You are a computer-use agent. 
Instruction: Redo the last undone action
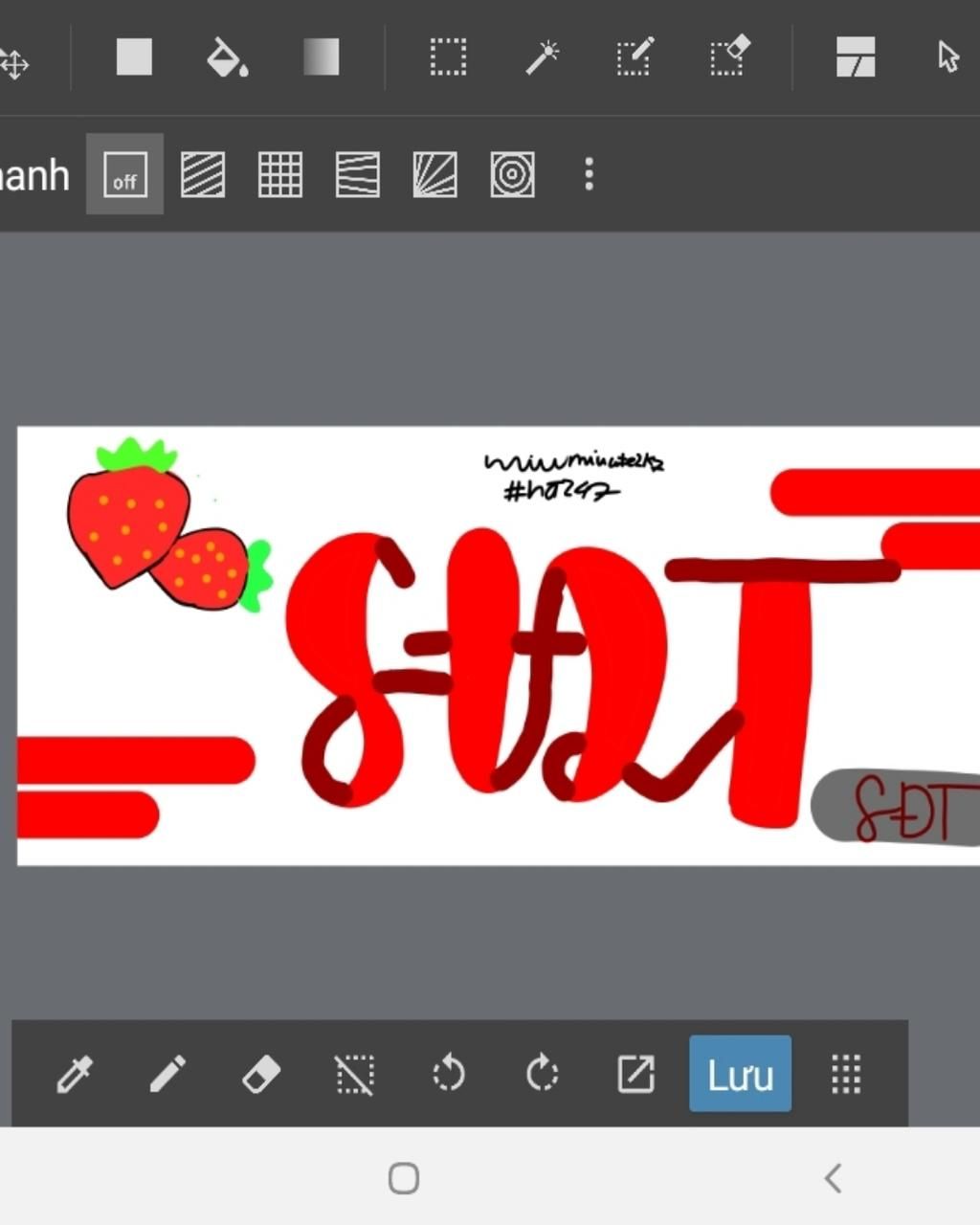542,1074
